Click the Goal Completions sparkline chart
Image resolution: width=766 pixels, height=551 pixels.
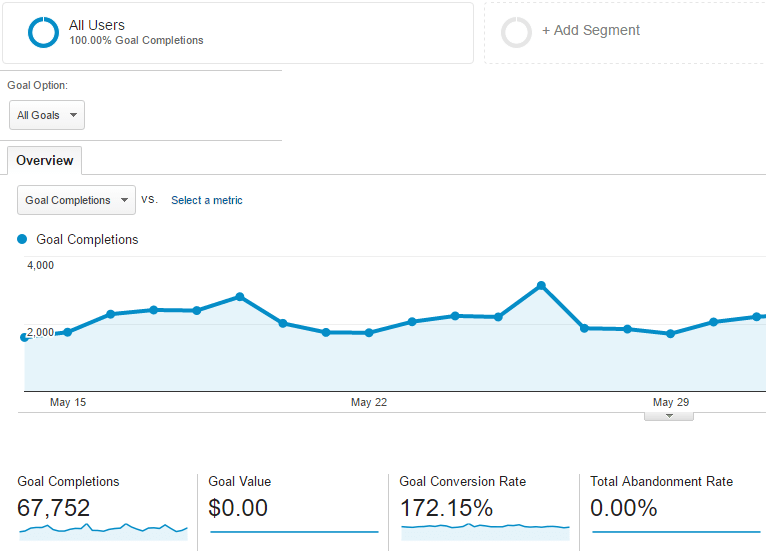pyautogui.click(x=103, y=528)
